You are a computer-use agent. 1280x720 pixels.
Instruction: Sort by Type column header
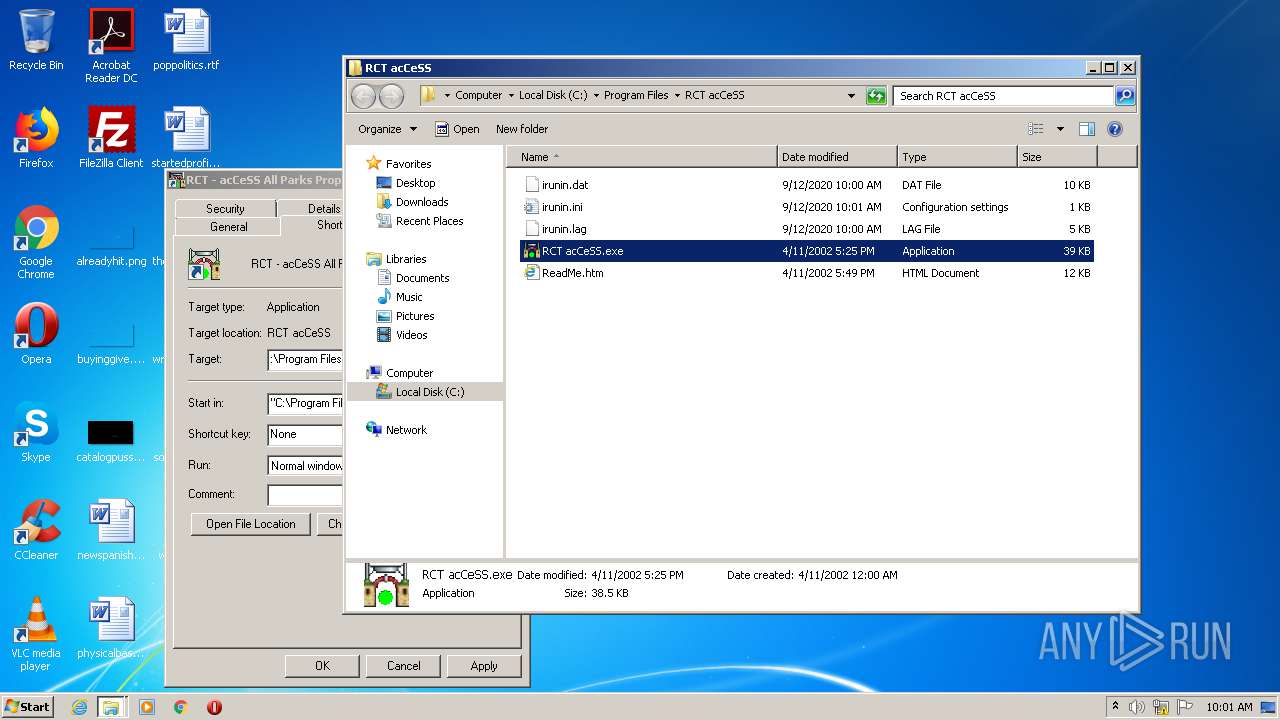(957, 157)
